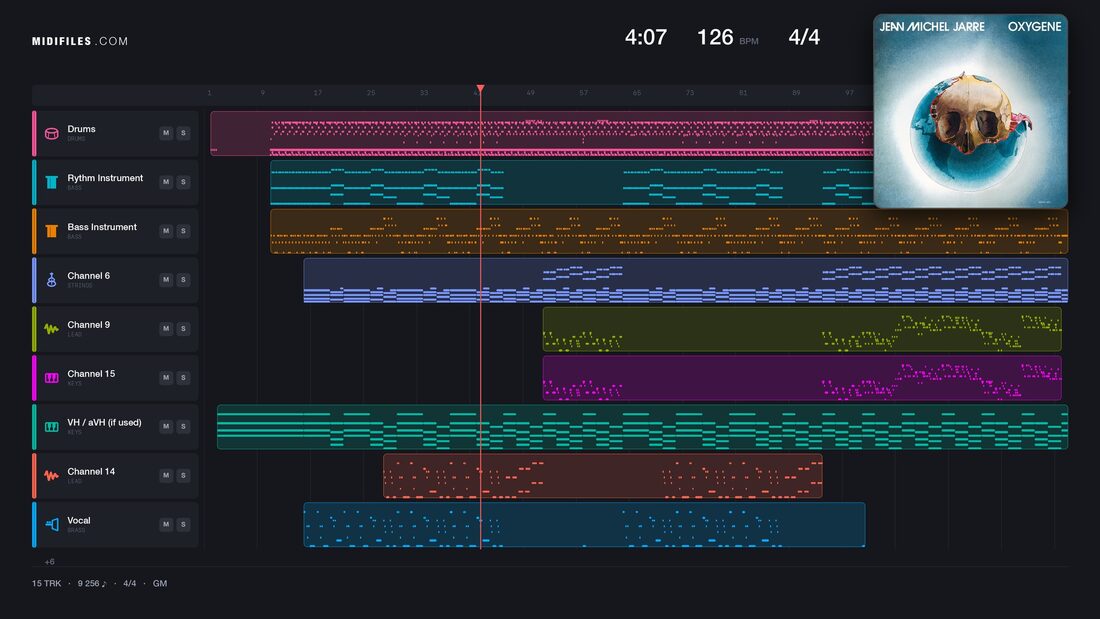
Task: Click the Bass Instrument track icon
Action: tap(51, 231)
